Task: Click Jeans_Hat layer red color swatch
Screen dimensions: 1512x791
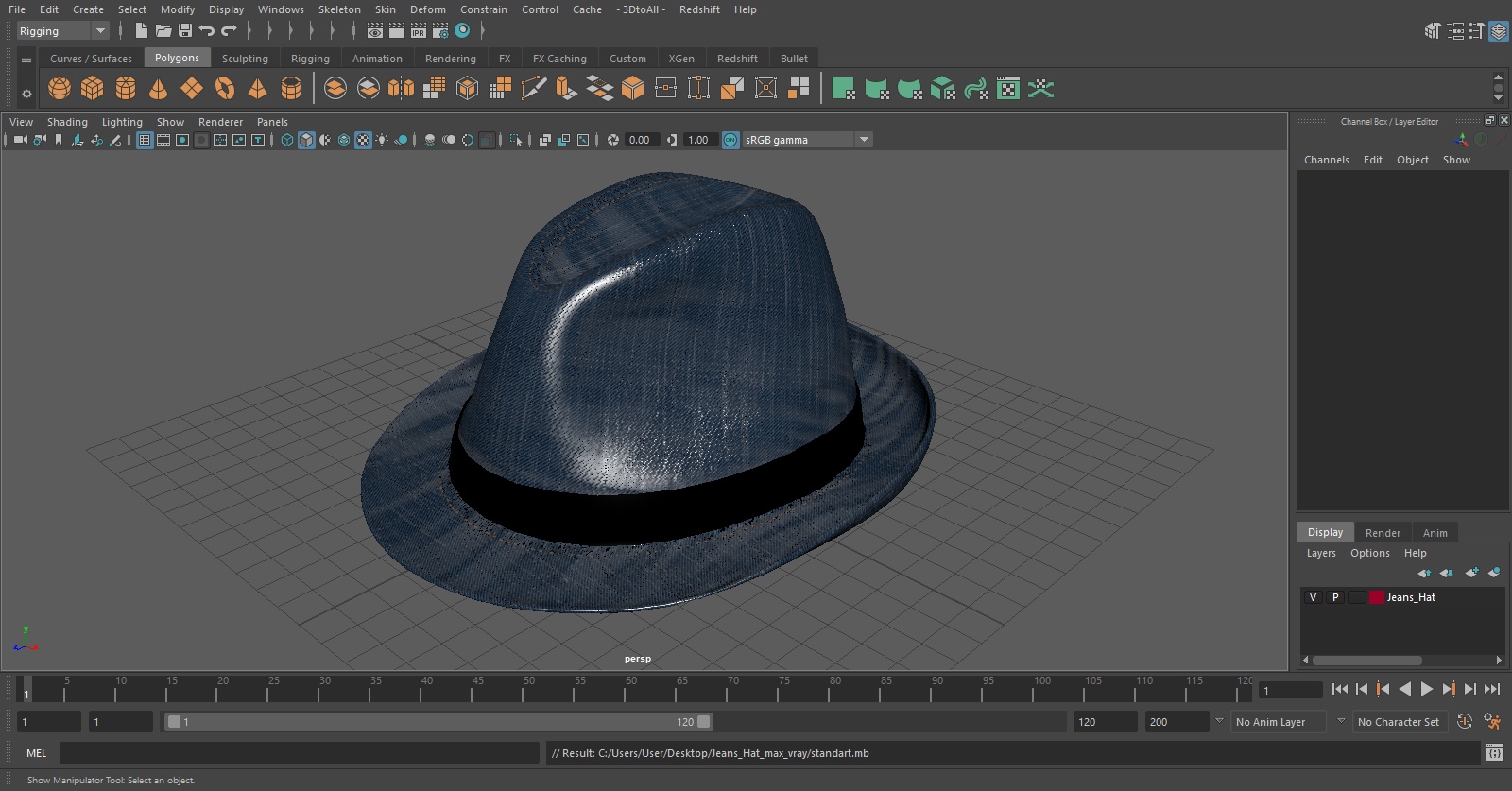Action: click(1377, 597)
